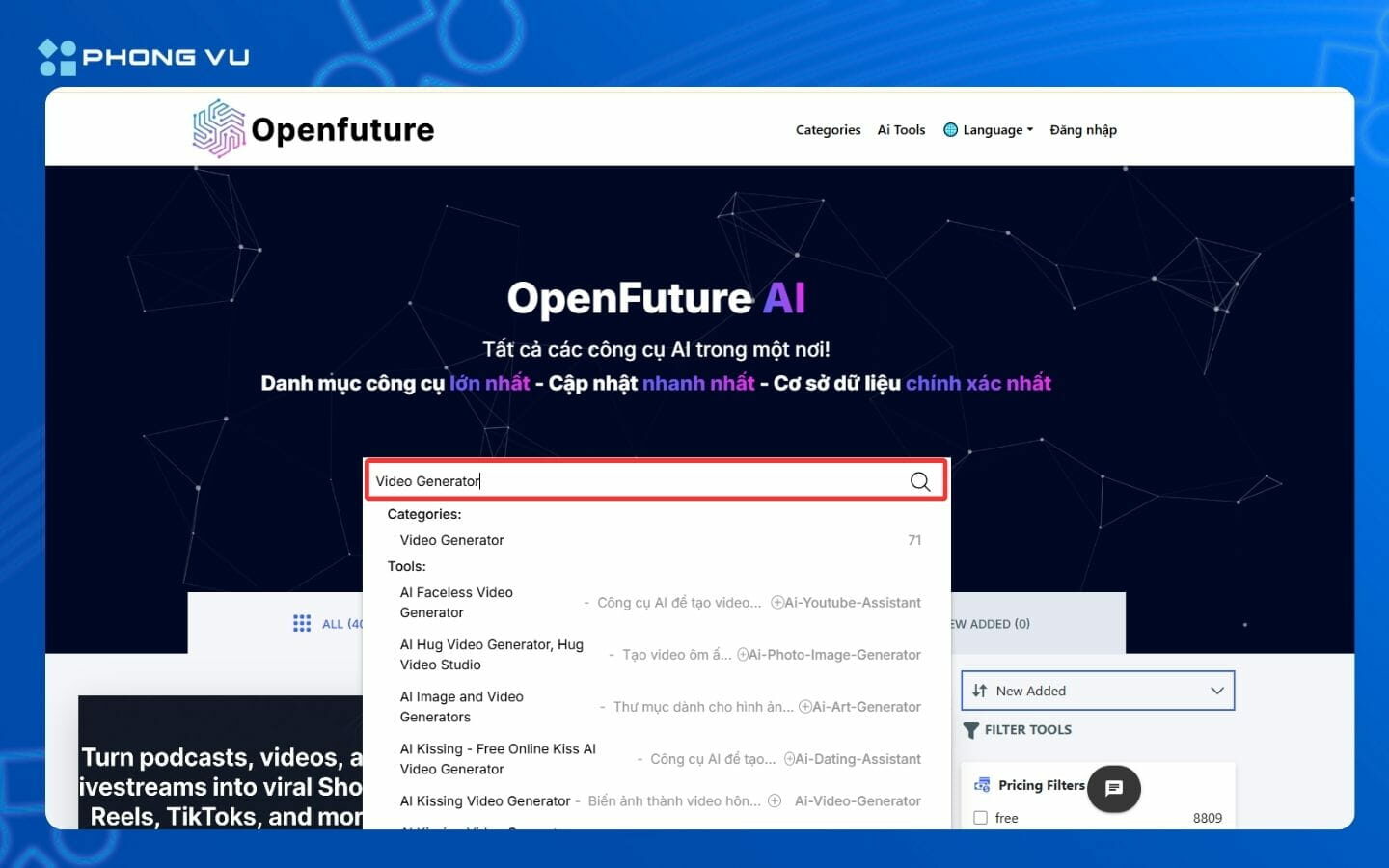Click the Openfuture logo icon
The width and height of the screenshot is (1389, 868).
[219, 128]
